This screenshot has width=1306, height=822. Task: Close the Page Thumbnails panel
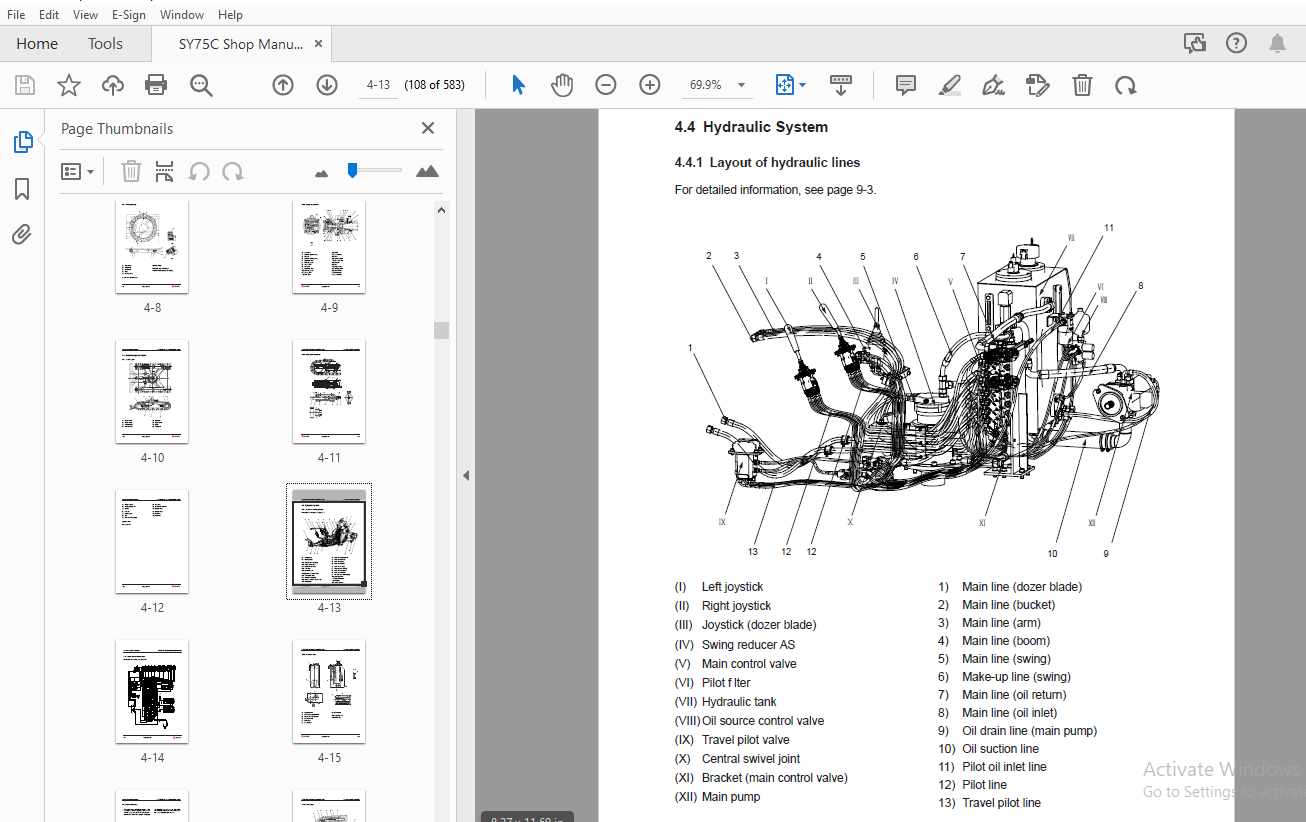click(x=428, y=128)
